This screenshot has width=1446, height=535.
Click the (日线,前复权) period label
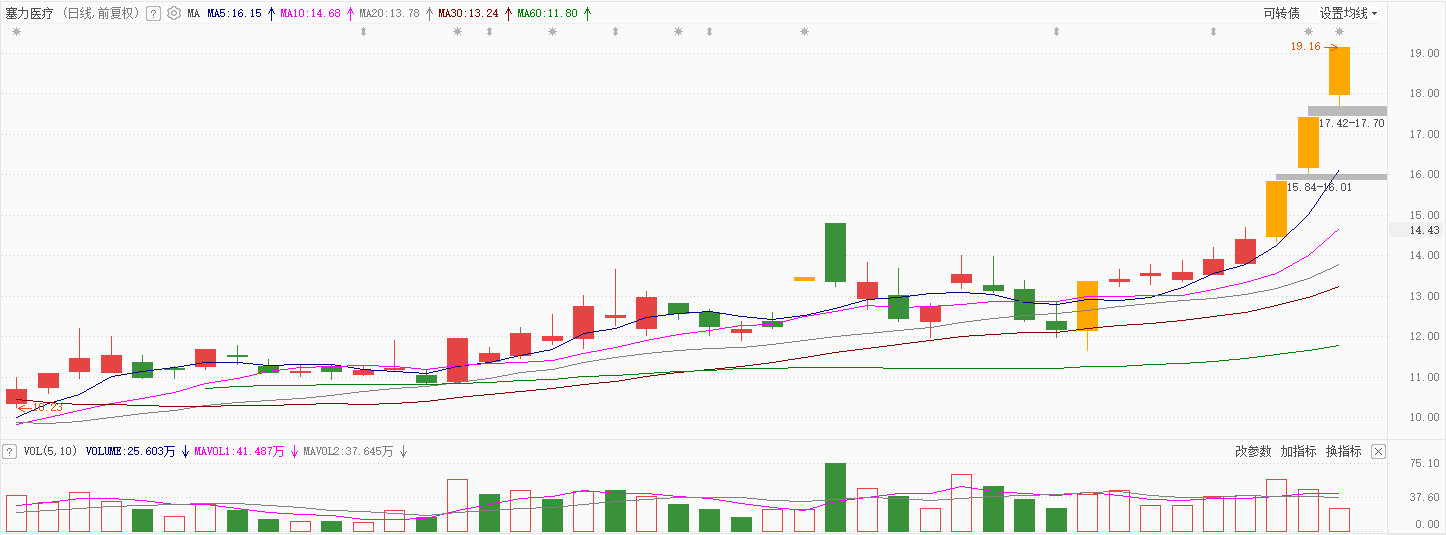click(x=100, y=14)
